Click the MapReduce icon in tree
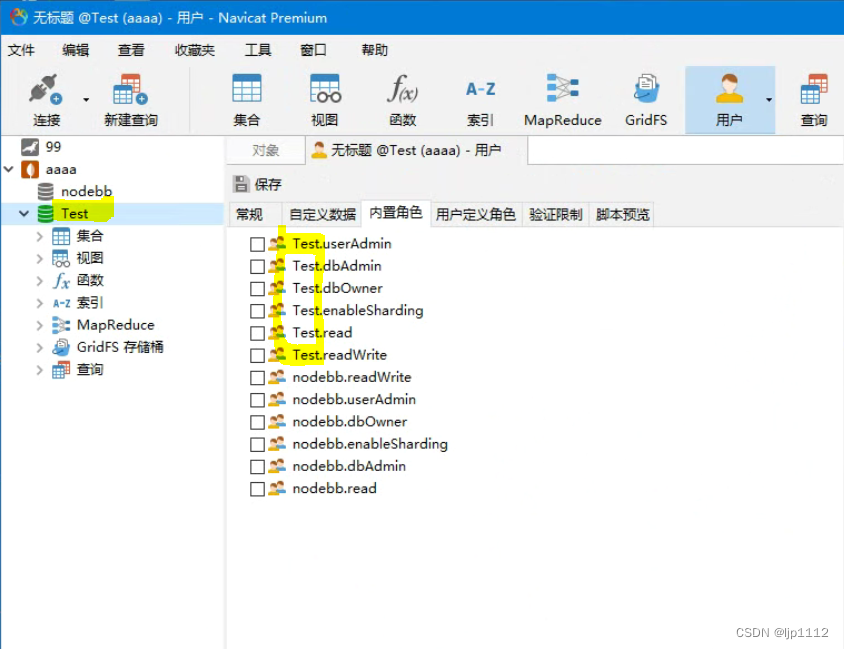 click(61, 325)
